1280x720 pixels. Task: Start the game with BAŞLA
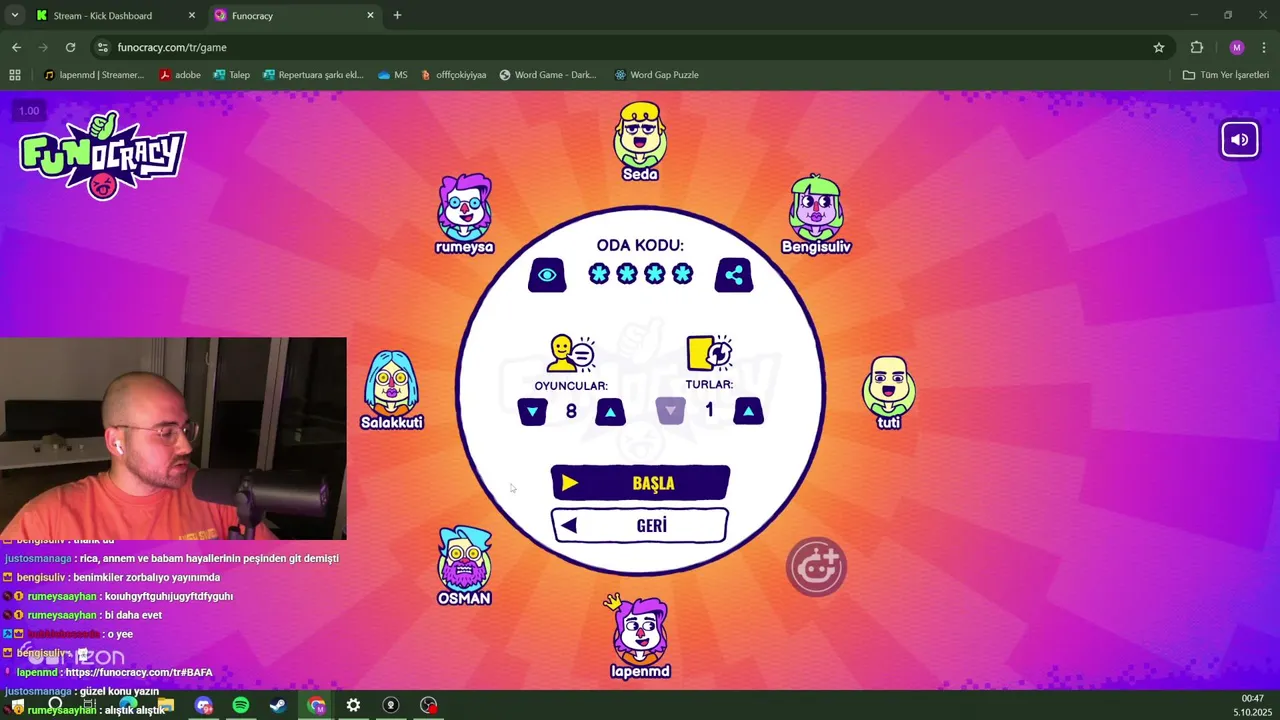pos(640,483)
